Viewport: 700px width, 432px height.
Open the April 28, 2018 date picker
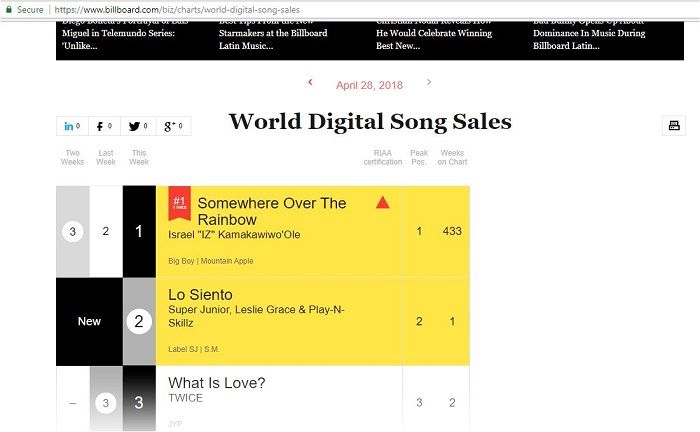coord(369,85)
